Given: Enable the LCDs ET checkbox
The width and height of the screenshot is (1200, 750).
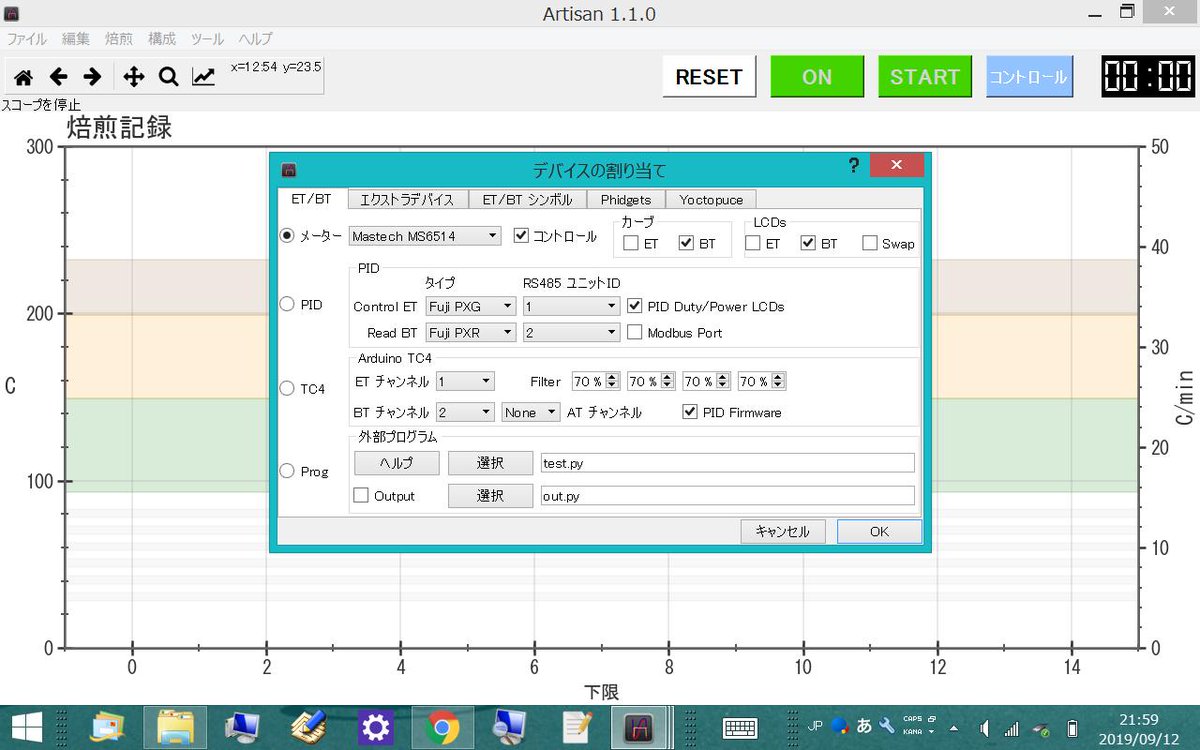Looking at the screenshot, I should [x=753, y=243].
